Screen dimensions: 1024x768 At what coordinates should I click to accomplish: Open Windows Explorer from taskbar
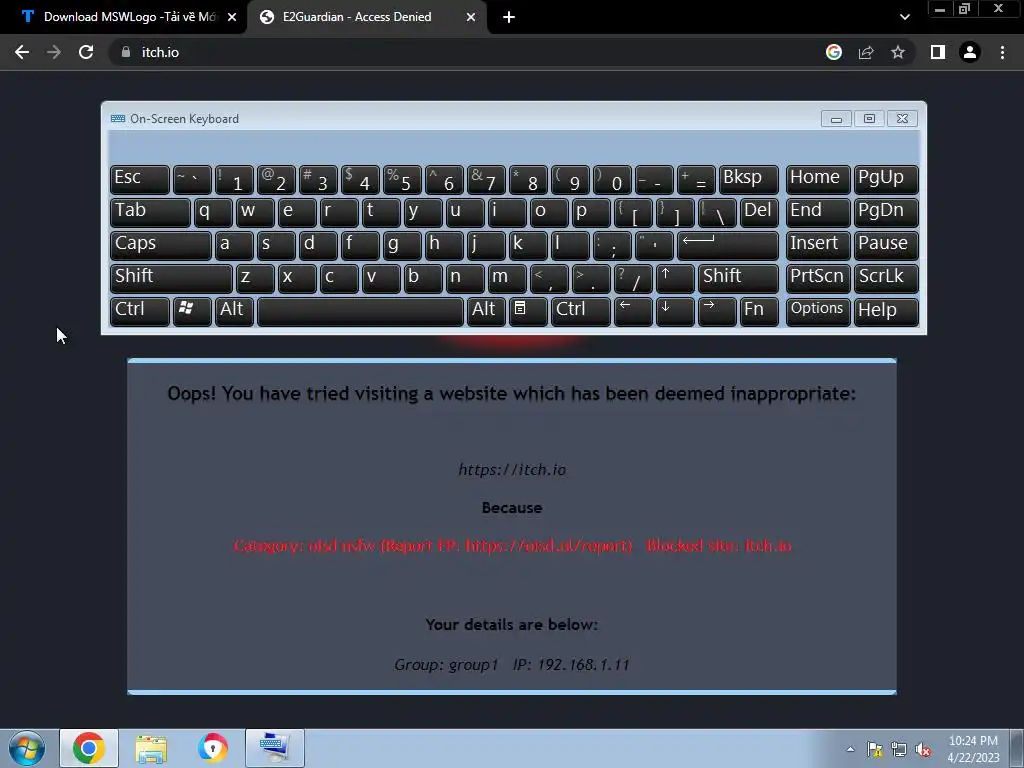pyautogui.click(x=151, y=748)
